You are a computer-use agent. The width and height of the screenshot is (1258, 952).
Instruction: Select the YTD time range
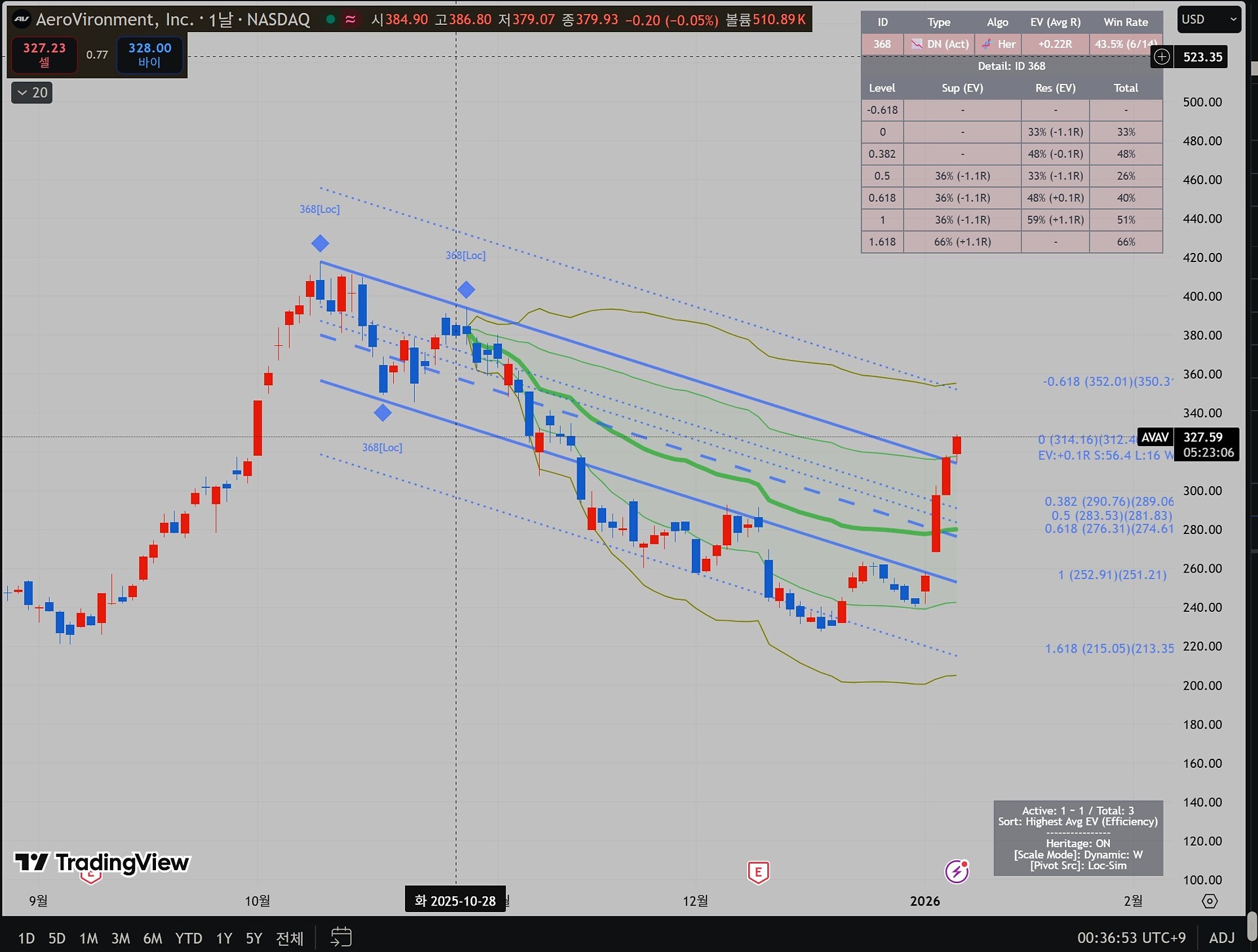[188, 938]
